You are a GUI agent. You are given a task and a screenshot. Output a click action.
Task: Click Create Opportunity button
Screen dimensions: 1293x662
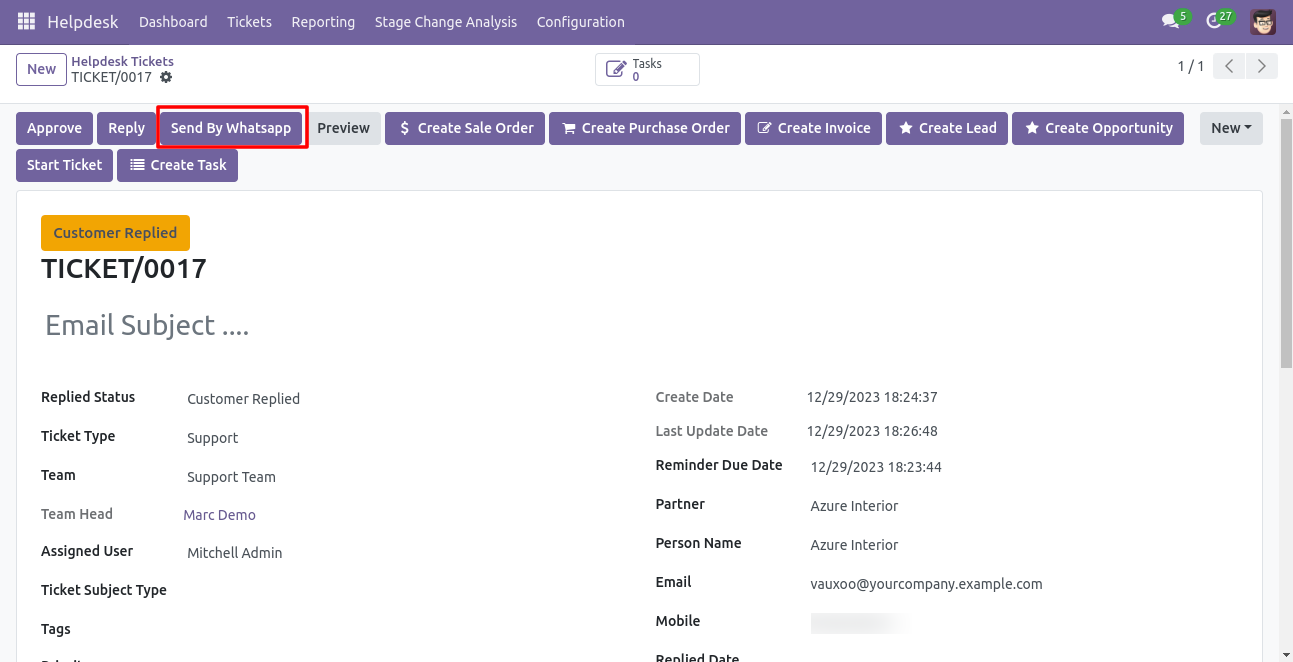(1098, 128)
